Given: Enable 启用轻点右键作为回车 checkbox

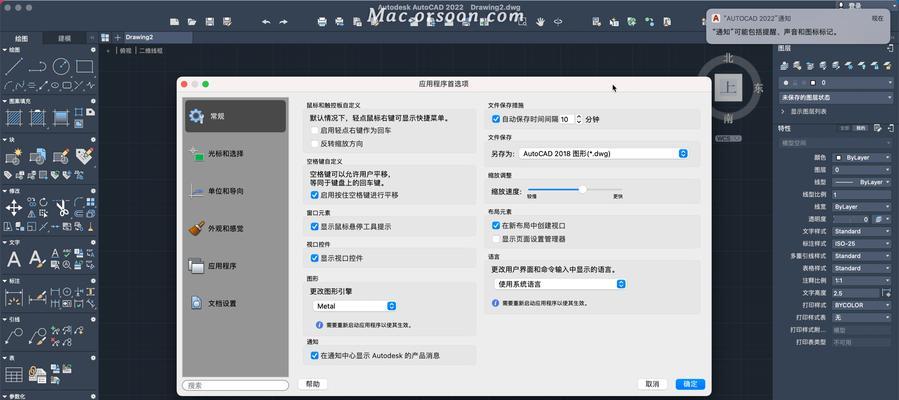Looking at the screenshot, I should coord(315,131).
